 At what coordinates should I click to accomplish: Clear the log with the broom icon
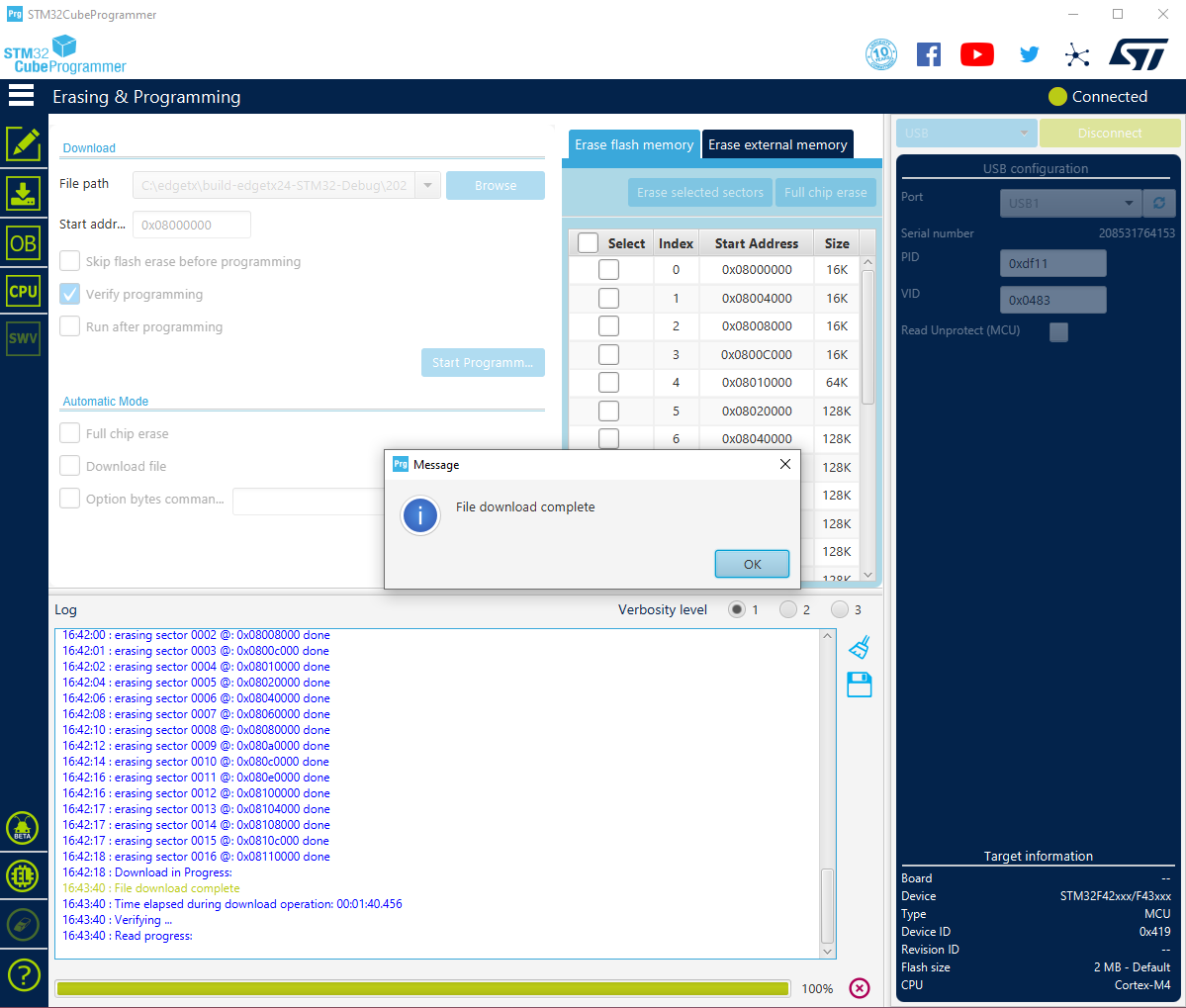pos(860,647)
